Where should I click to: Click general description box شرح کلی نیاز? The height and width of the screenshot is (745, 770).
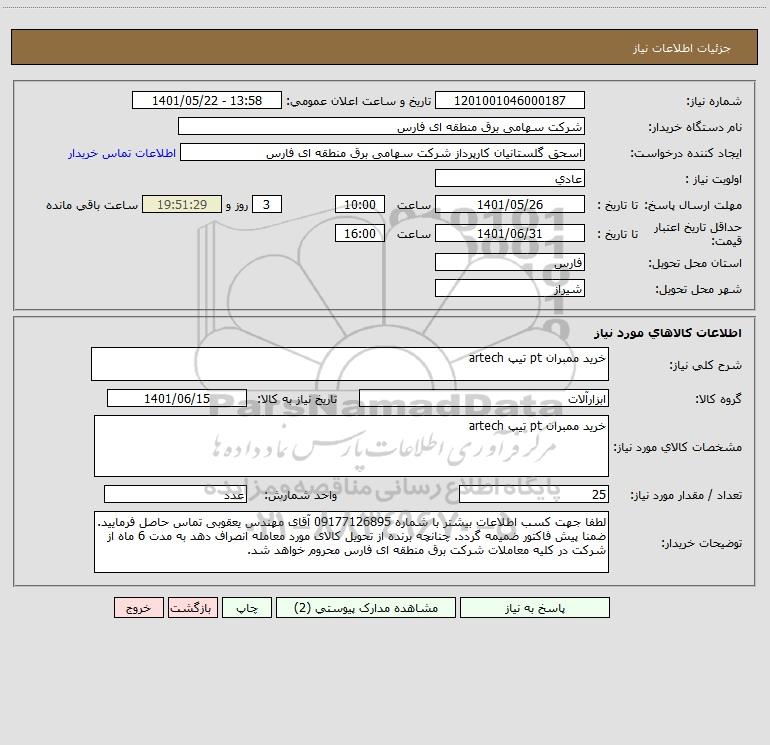point(350,364)
